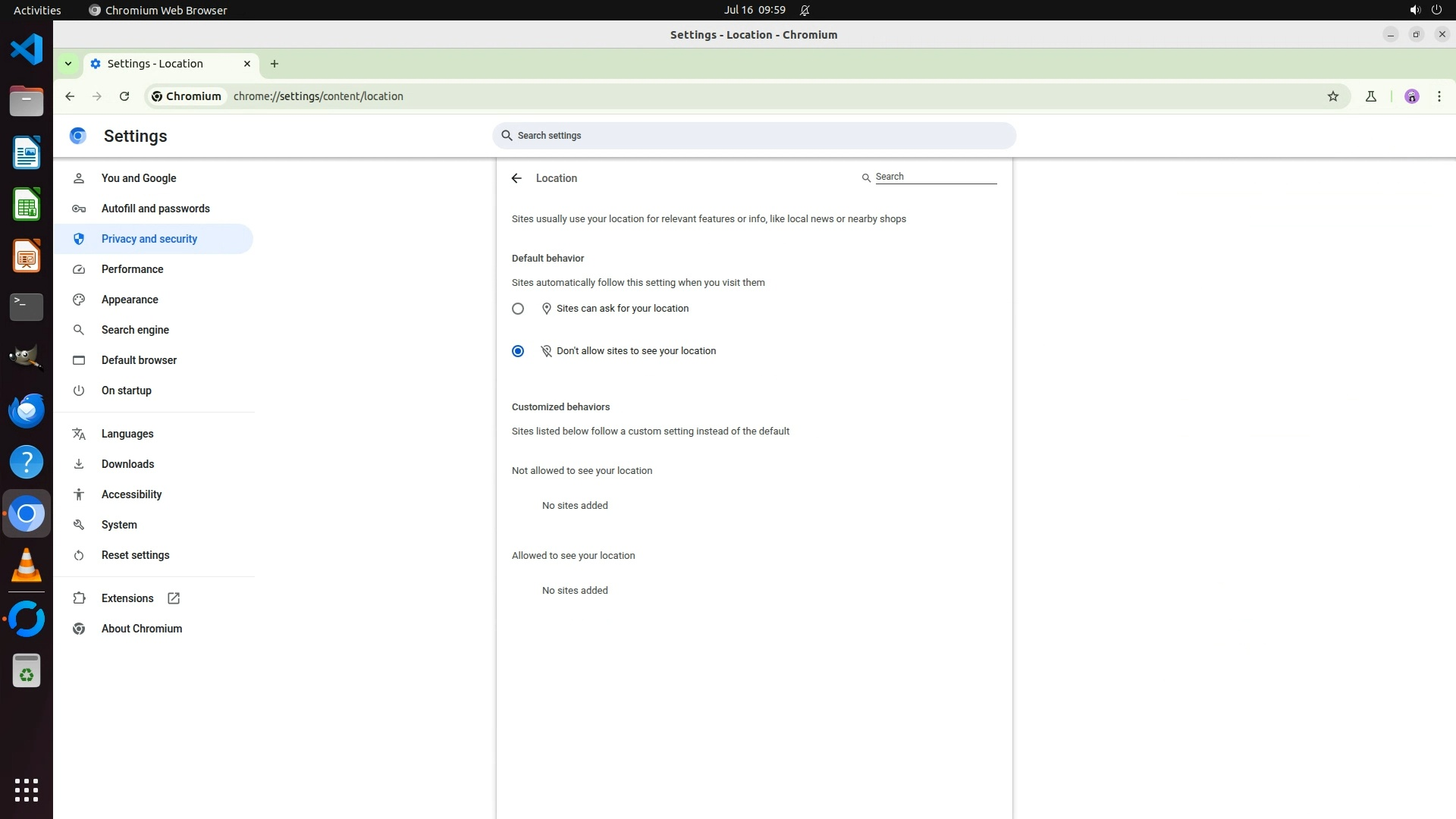Open the Chrome Labs flask icon
1456x819 pixels.
[x=1370, y=96]
